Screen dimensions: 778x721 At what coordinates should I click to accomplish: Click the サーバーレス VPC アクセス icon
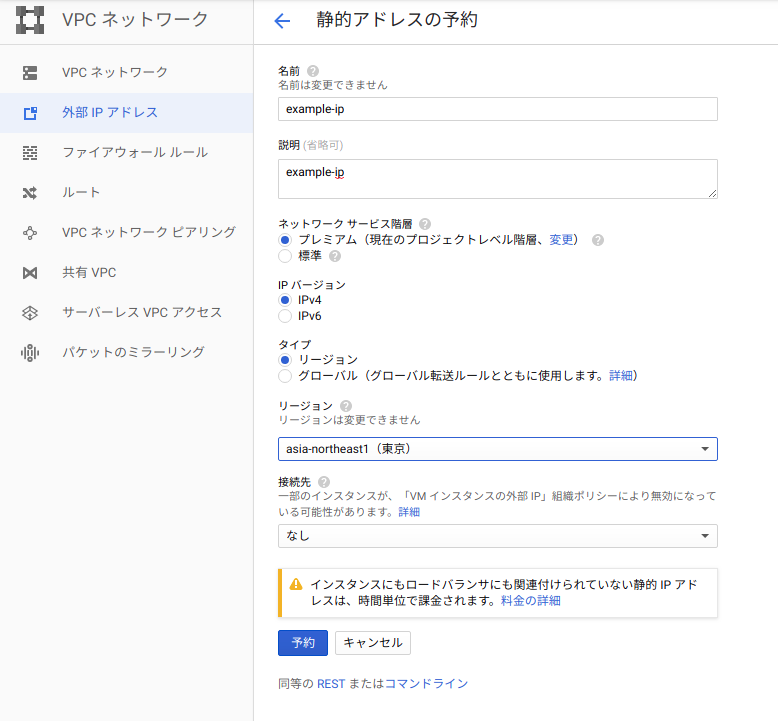pos(30,313)
